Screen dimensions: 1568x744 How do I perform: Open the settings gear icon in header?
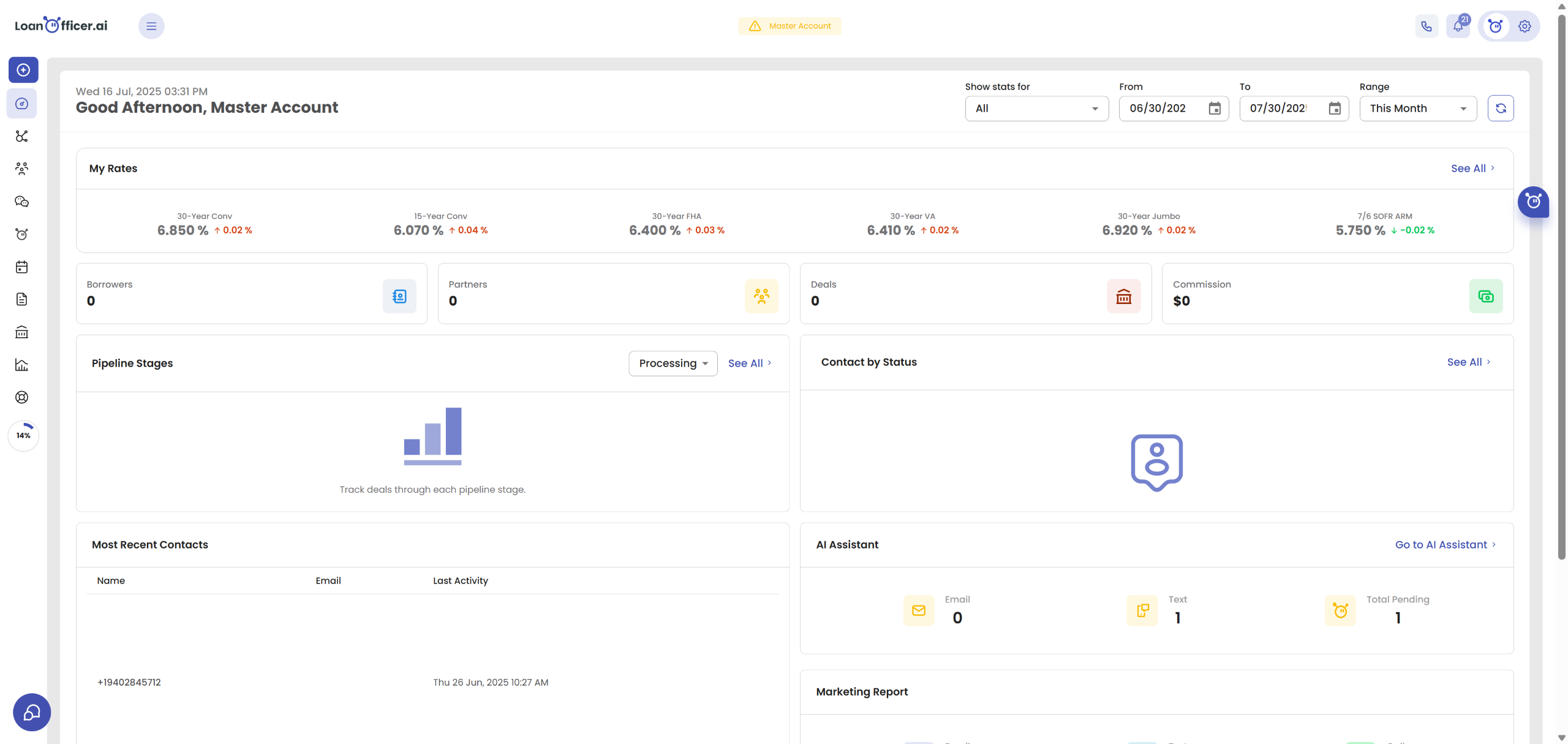tap(1525, 26)
